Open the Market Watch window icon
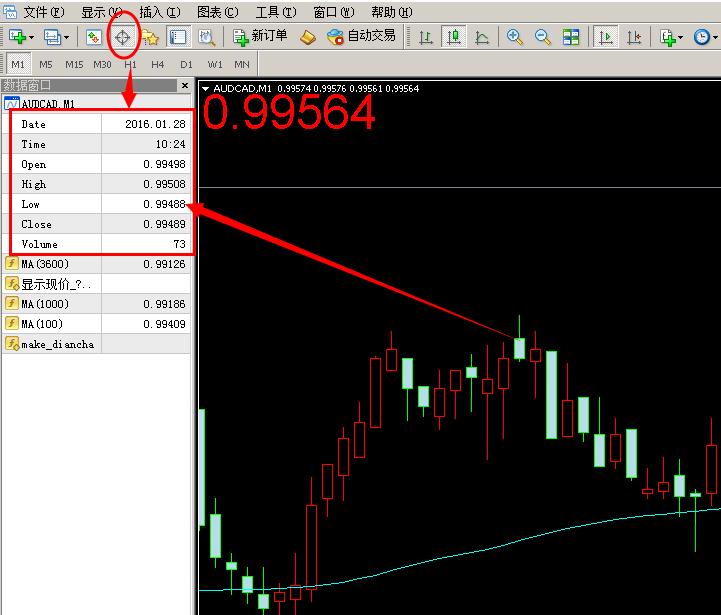 (x=94, y=37)
